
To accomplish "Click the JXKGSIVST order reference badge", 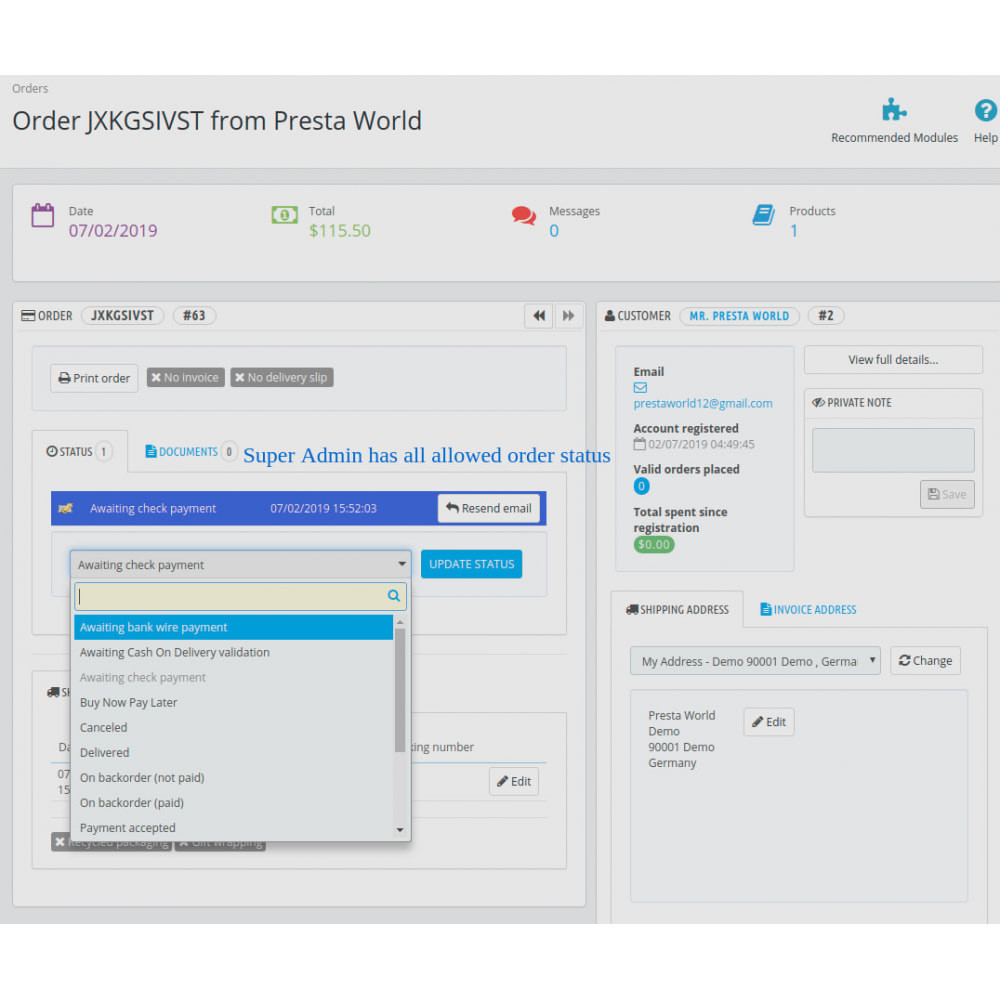I will (122, 316).
